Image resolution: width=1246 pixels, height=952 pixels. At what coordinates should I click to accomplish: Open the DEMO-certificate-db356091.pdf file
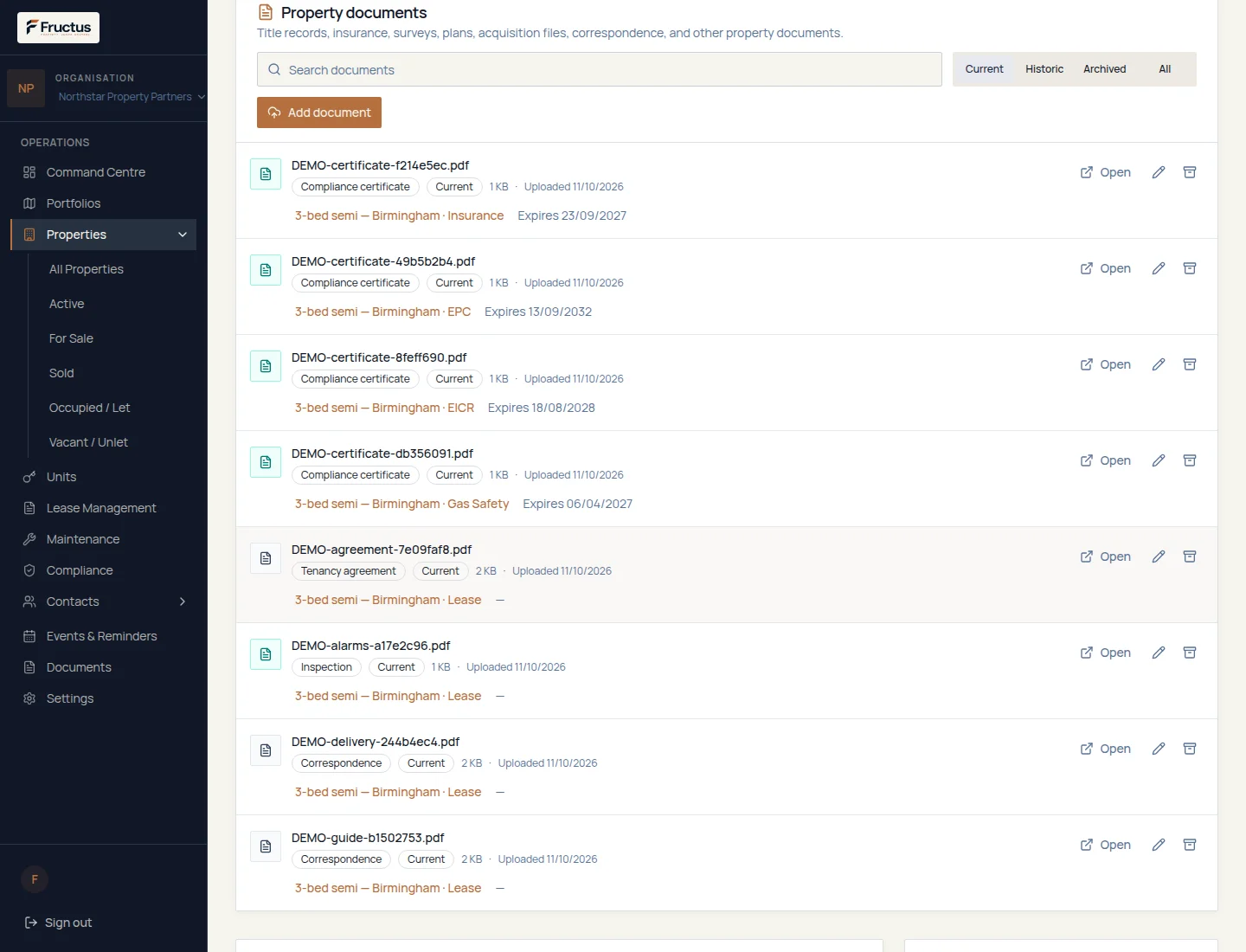tap(1106, 460)
